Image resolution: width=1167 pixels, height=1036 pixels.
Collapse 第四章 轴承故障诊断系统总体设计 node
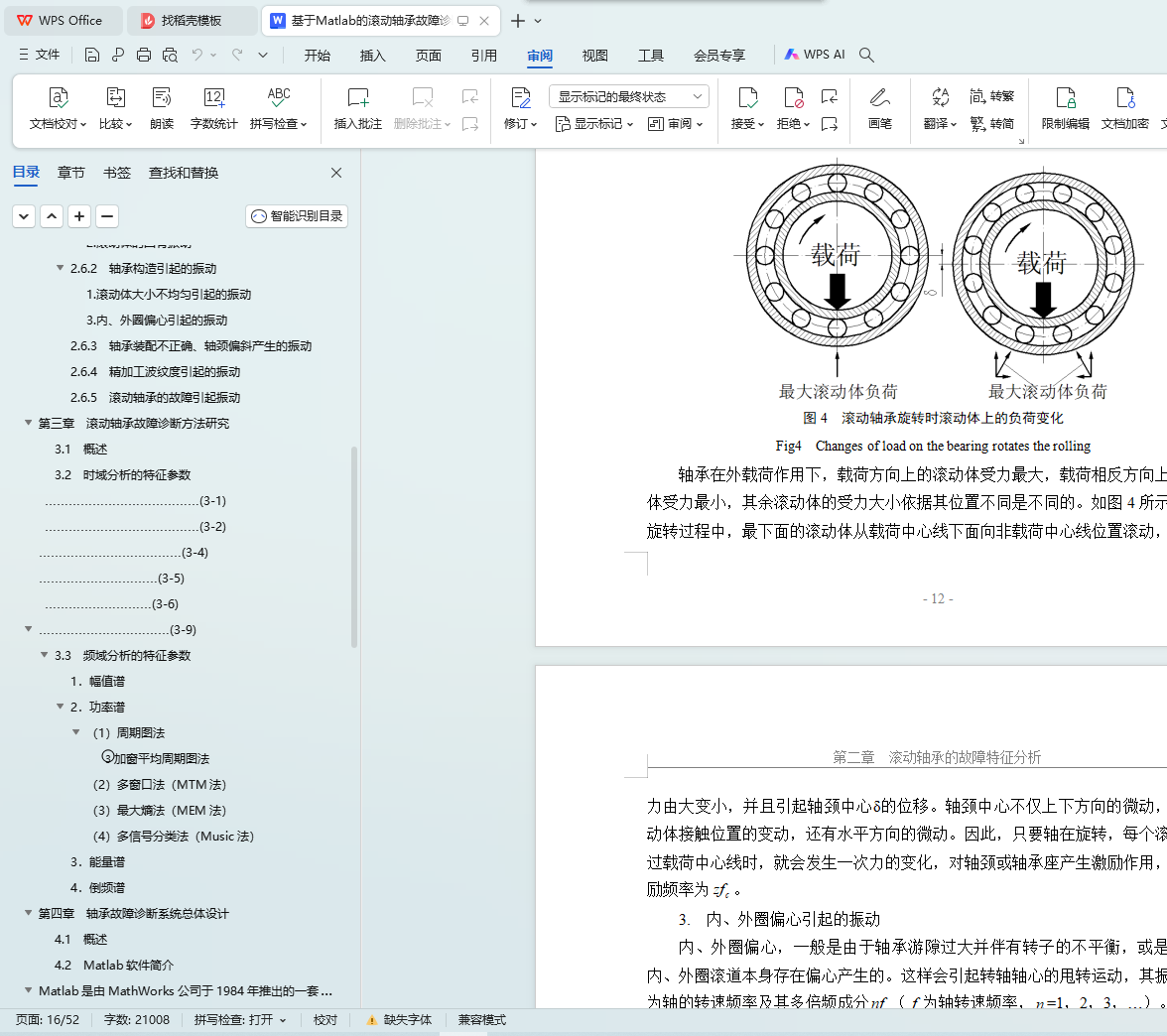tap(28, 913)
